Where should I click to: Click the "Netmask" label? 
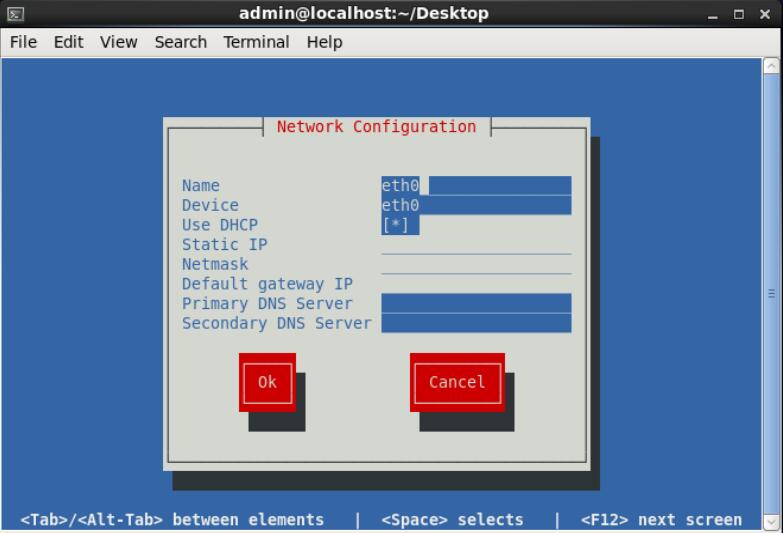click(x=215, y=264)
